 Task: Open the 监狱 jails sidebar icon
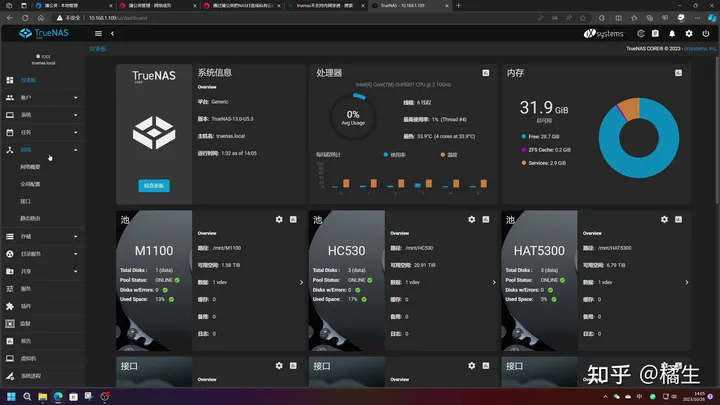(10, 324)
